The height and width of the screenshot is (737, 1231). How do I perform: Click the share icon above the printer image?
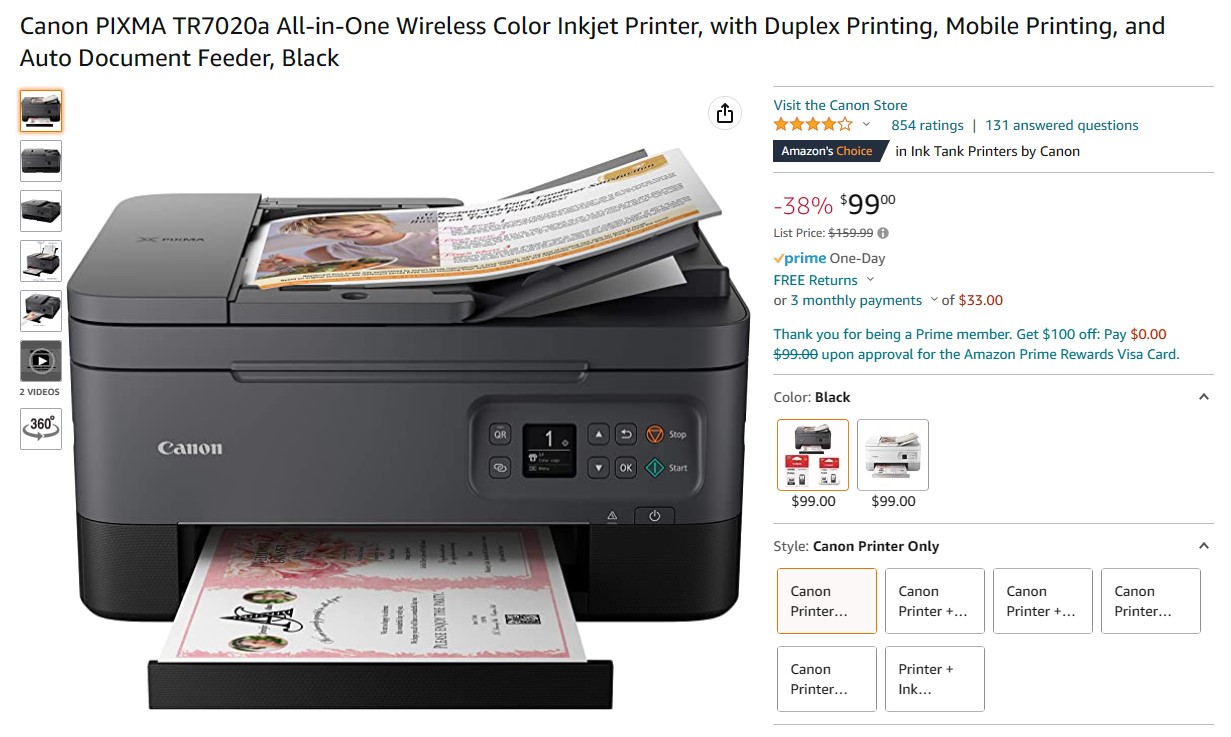pyautogui.click(x=725, y=113)
